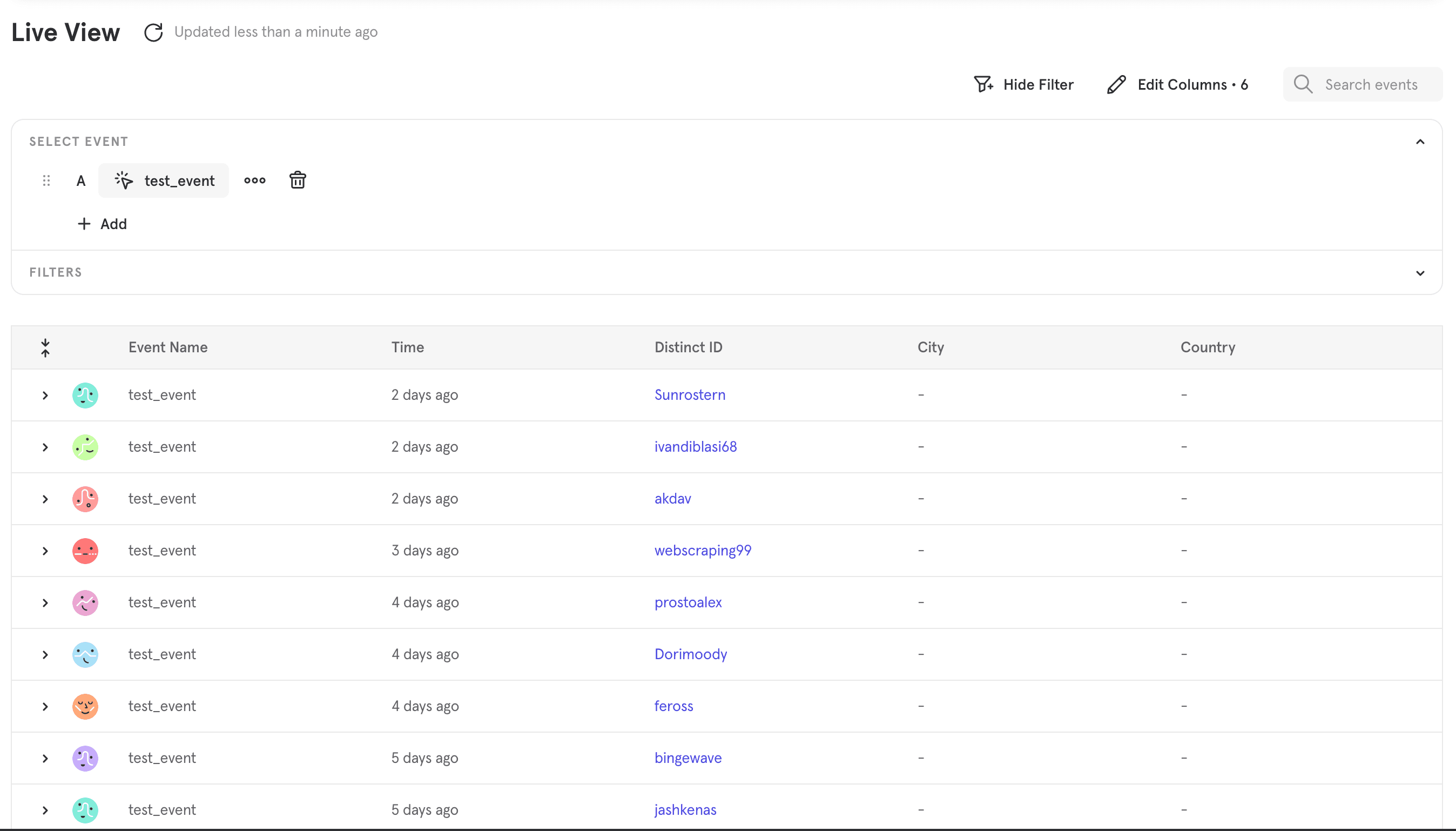
Task: Expand the Filters section
Action: click(1419, 273)
